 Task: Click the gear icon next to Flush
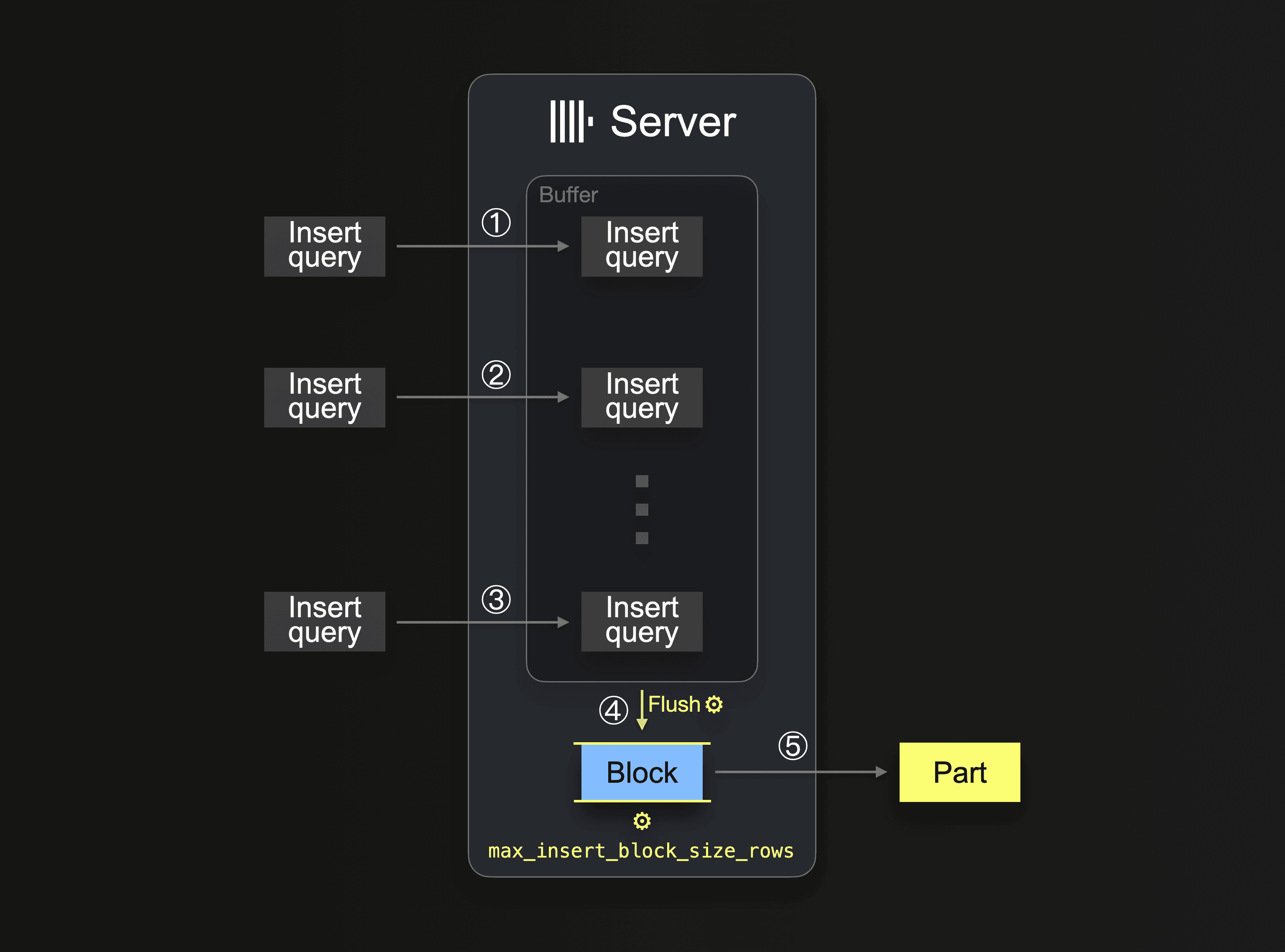[714, 704]
